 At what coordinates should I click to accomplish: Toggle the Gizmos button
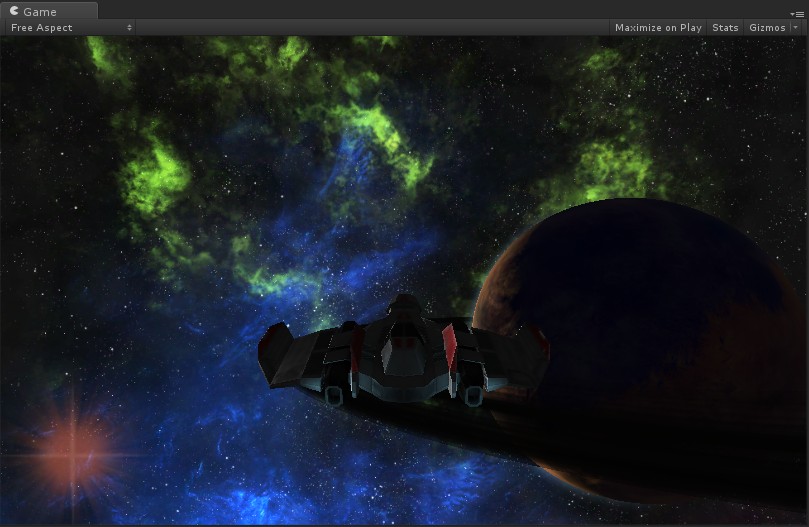(x=767, y=28)
